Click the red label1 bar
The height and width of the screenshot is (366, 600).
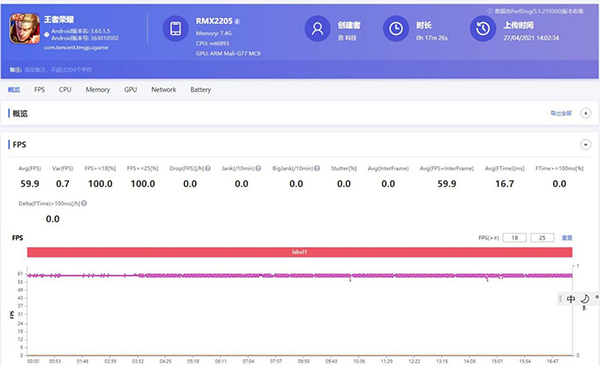pyautogui.click(x=300, y=252)
